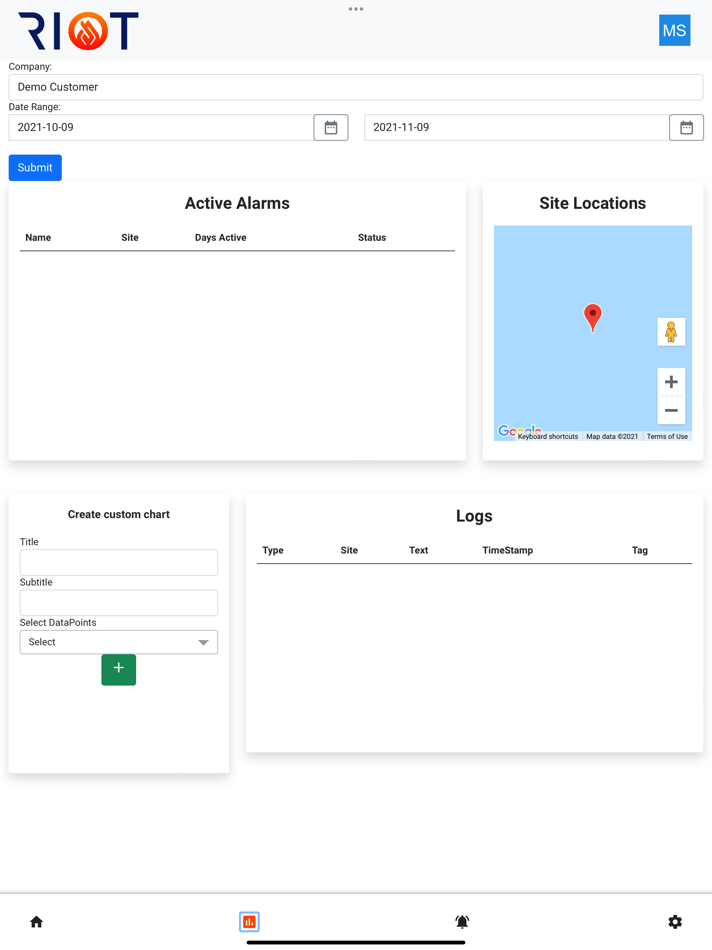Click the Site column header in Logs

[349, 550]
